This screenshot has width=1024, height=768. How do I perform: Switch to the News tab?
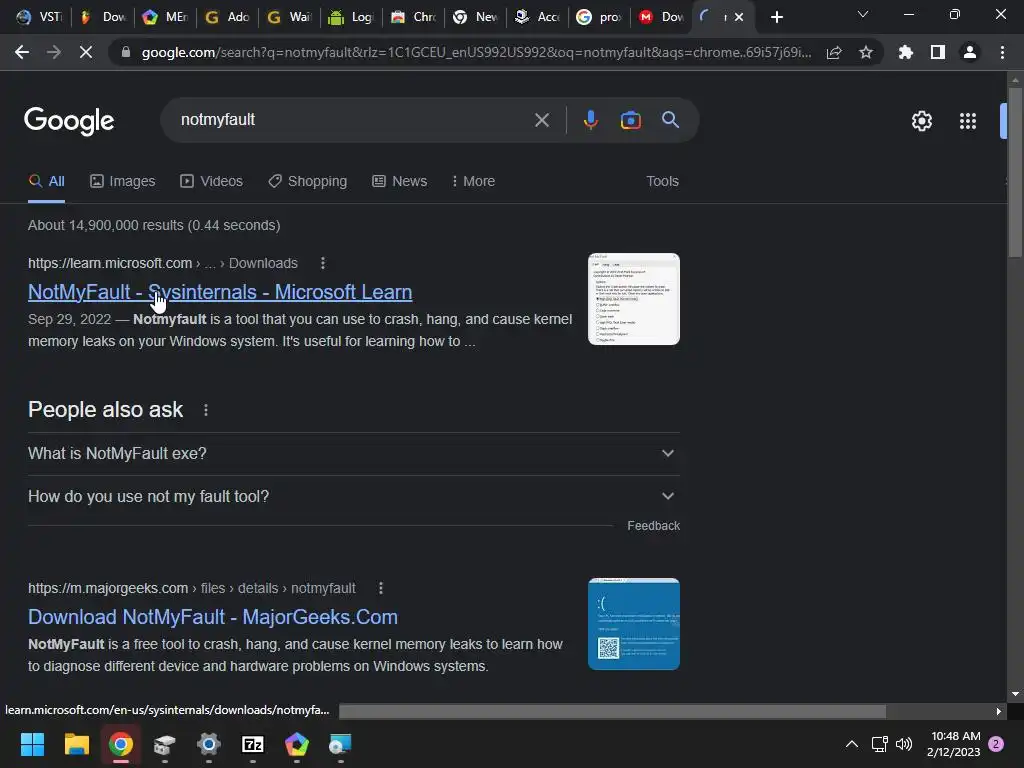400,182
